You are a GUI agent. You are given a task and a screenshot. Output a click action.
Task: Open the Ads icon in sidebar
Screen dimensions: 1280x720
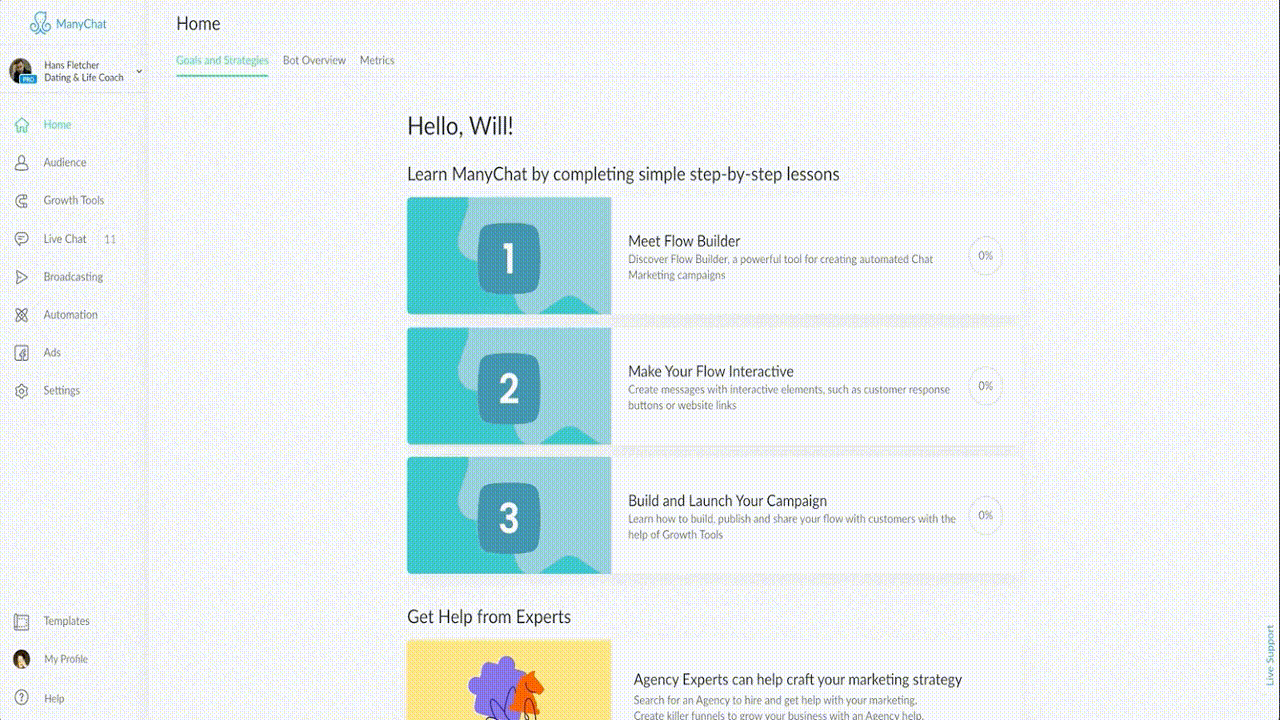point(22,353)
